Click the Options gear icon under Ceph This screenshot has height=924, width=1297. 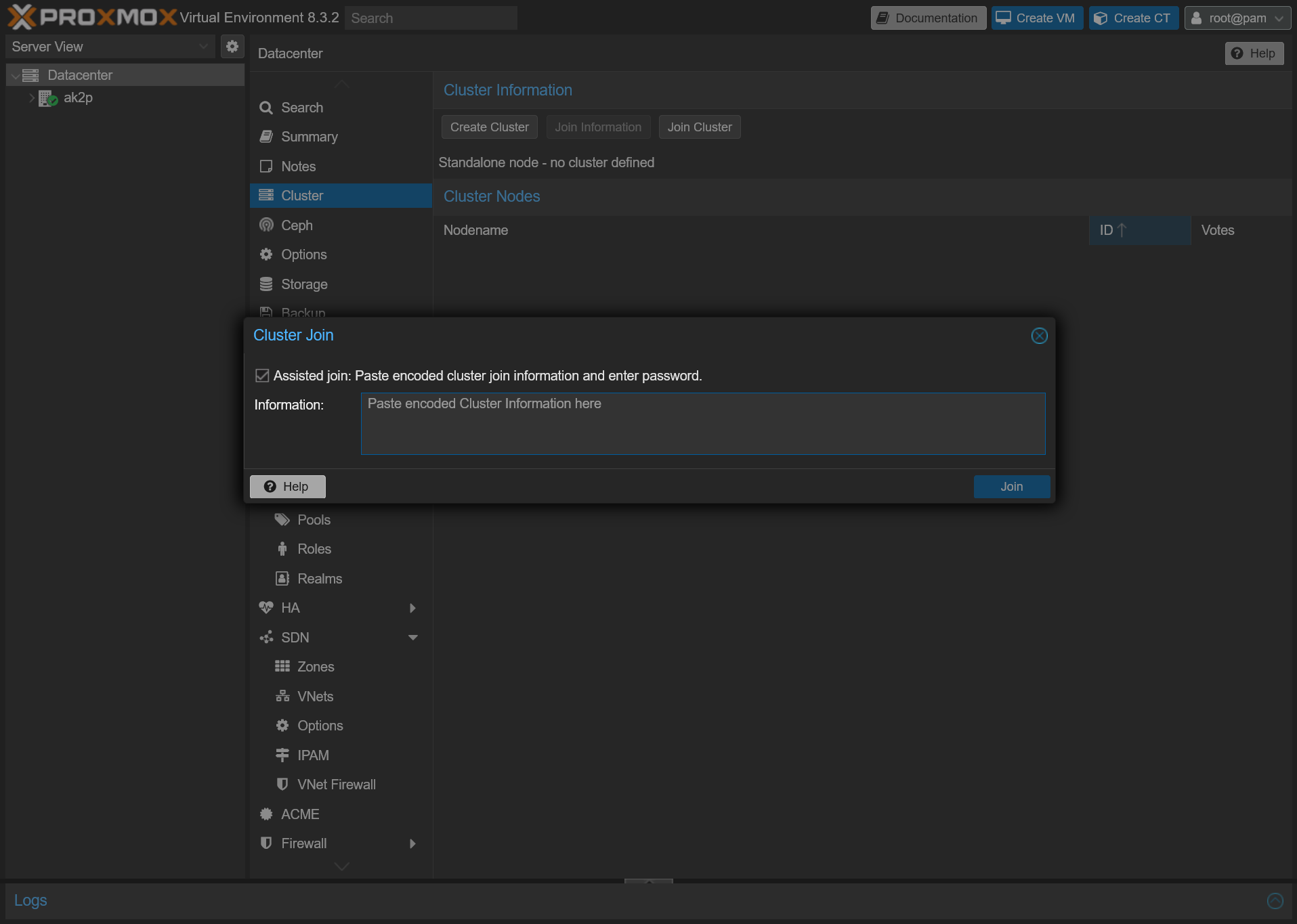pyautogui.click(x=266, y=255)
